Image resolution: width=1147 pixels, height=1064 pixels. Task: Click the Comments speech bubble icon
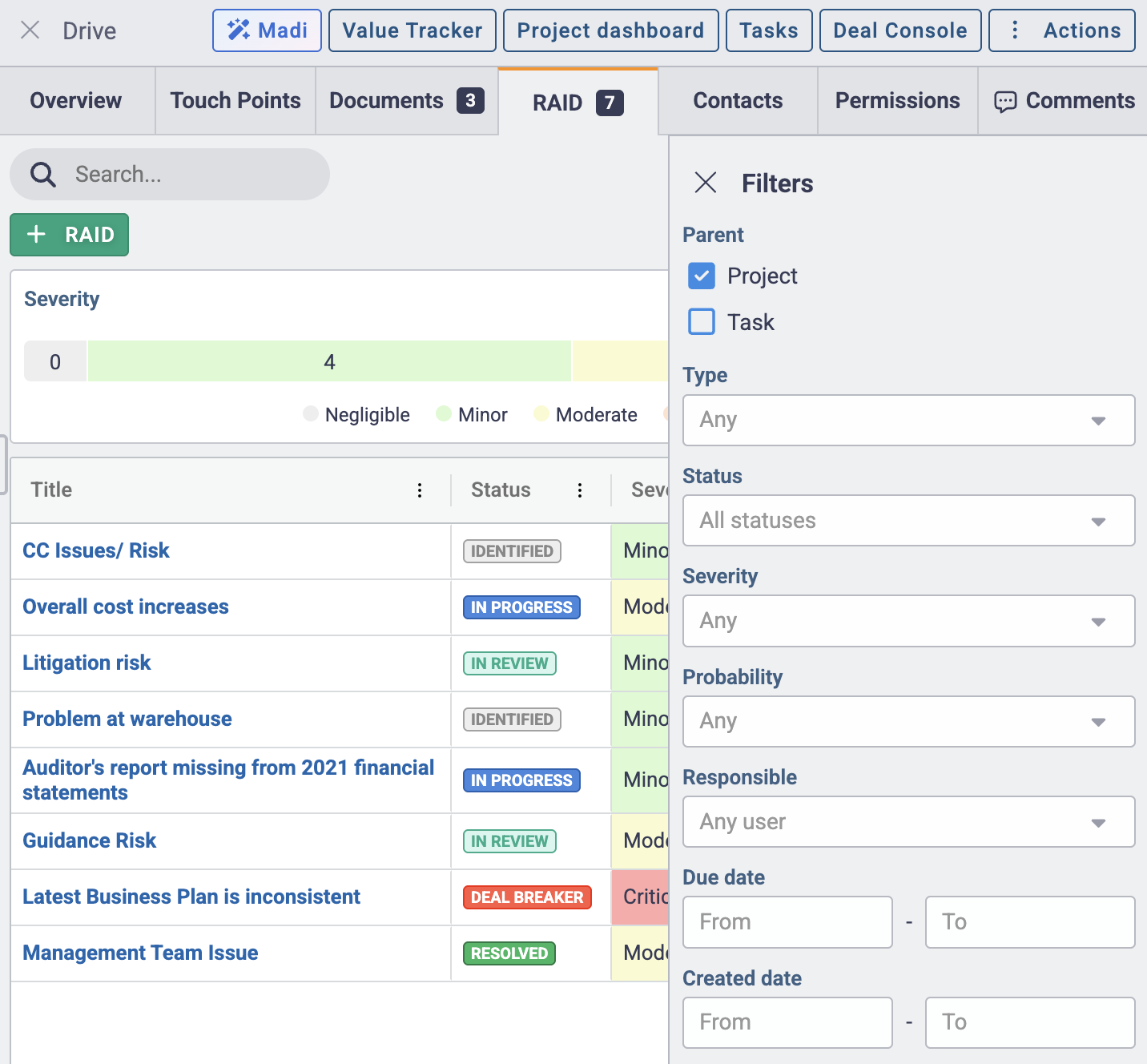click(1005, 101)
